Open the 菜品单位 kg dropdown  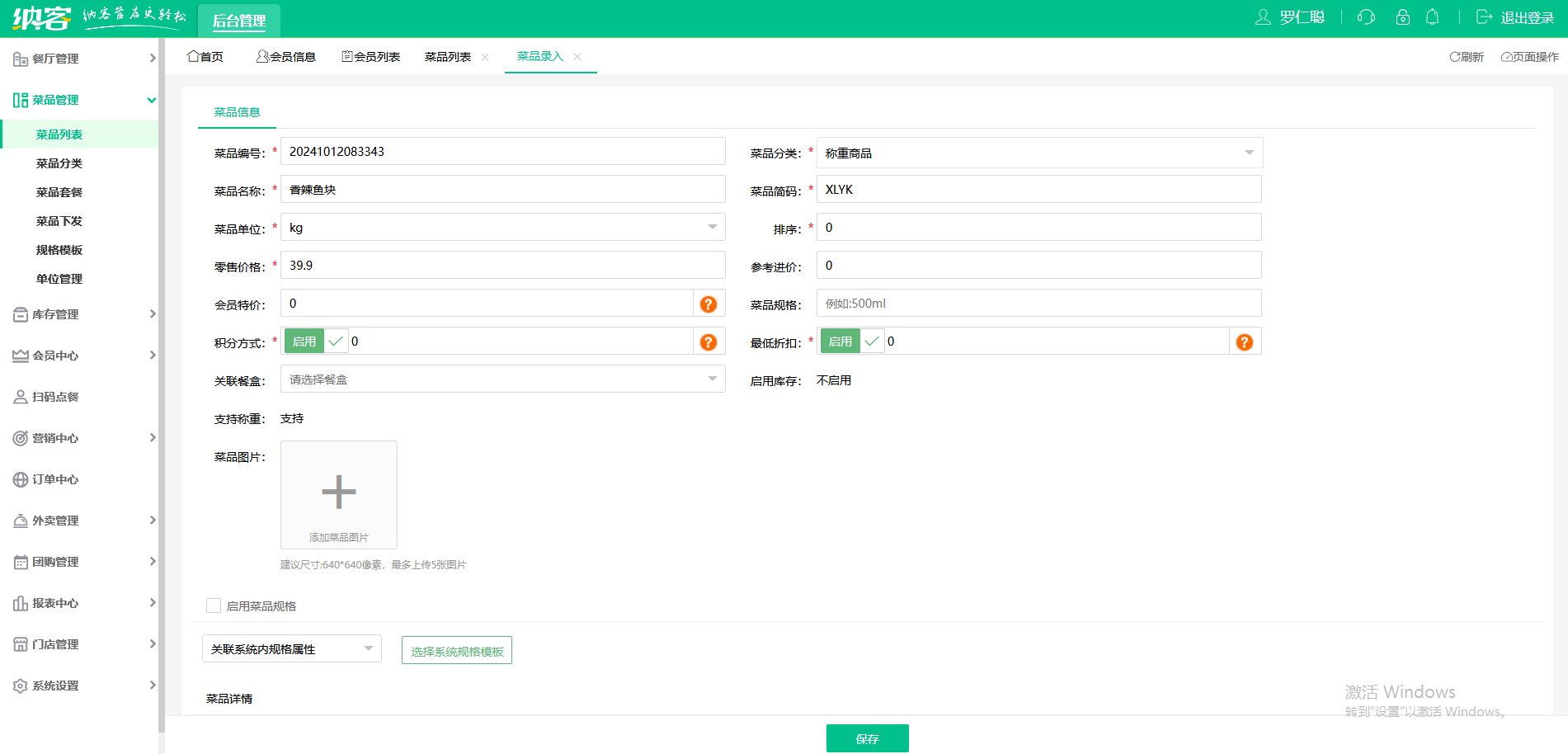(x=503, y=227)
